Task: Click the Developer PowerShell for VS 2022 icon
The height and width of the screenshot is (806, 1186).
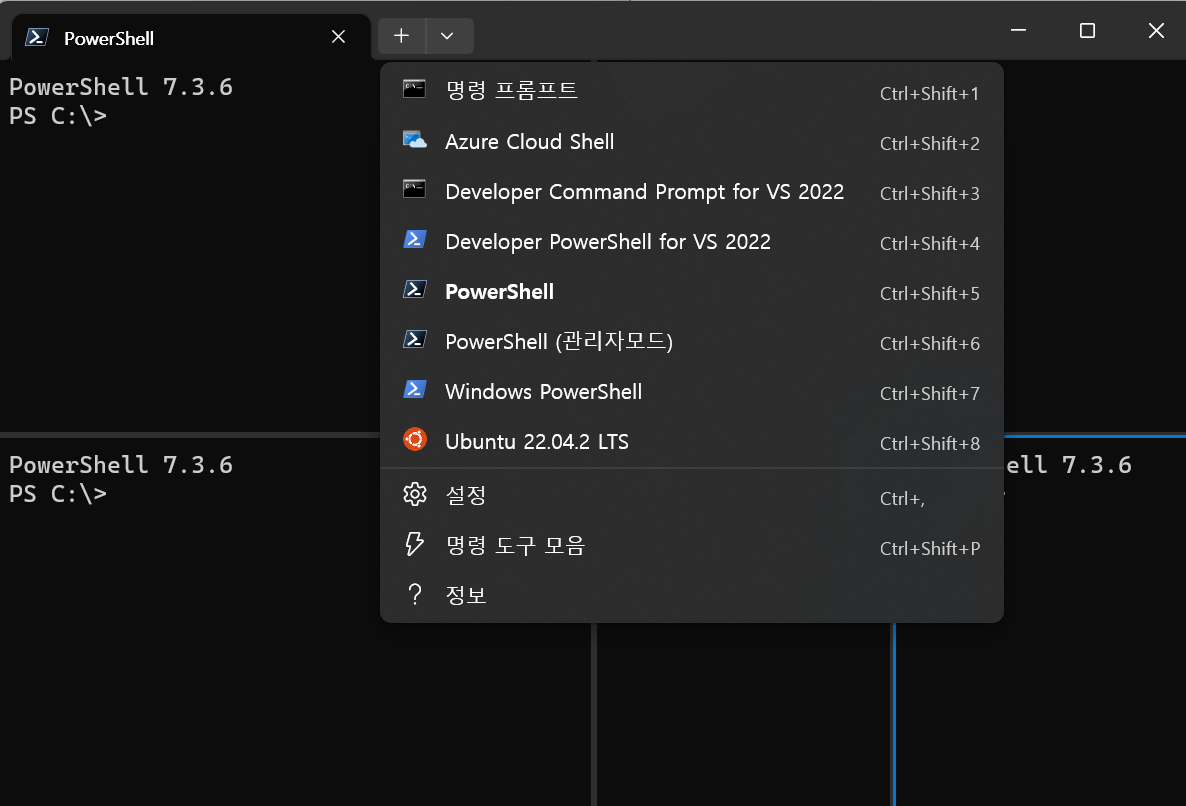Action: [414, 240]
